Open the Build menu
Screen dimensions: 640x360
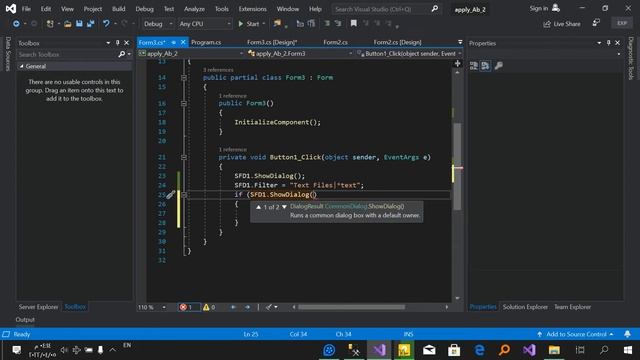pyautogui.click(x=118, y=9)
